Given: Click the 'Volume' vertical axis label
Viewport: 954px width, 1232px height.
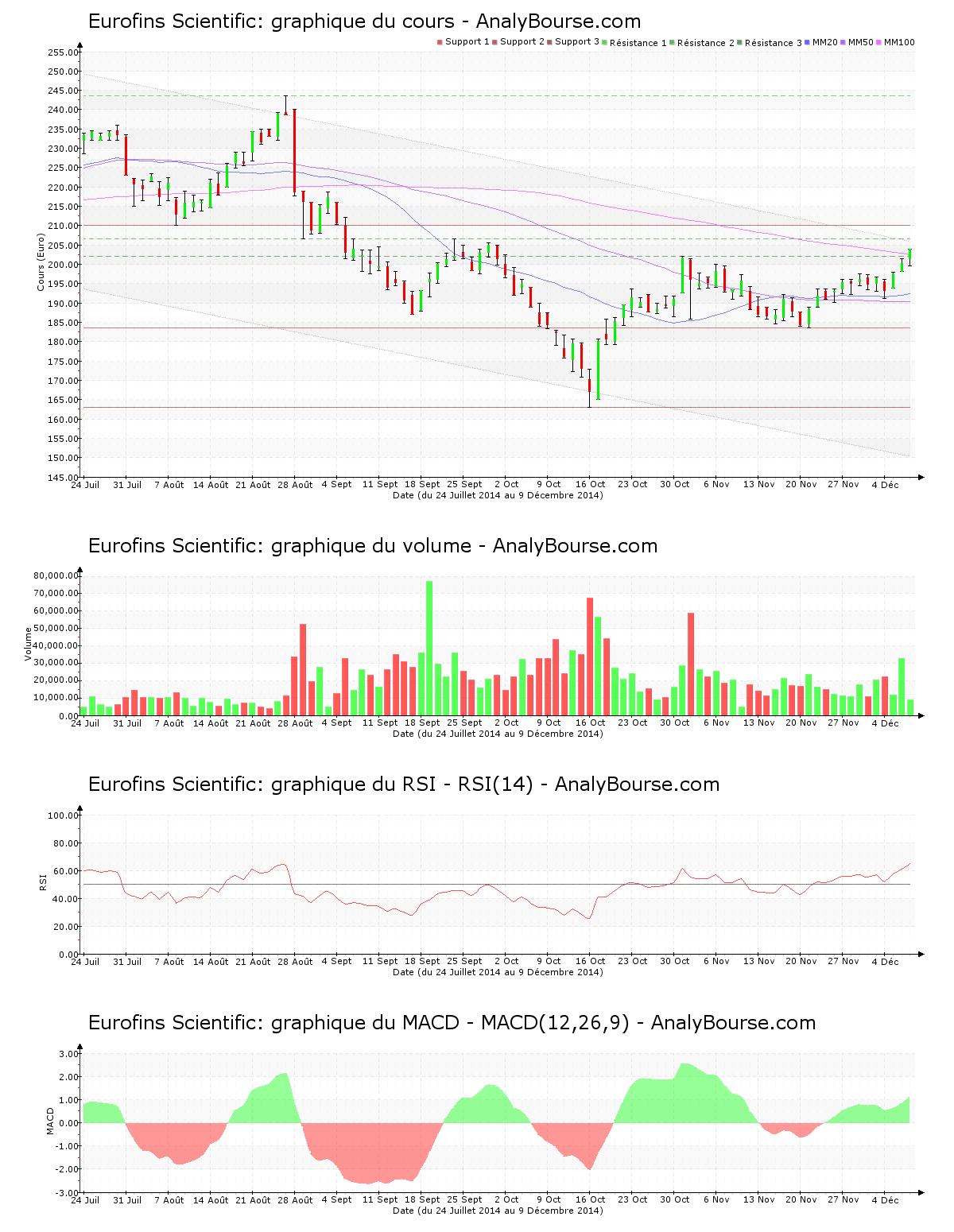Looking at the screenshot, I should [x=29, y=645].
